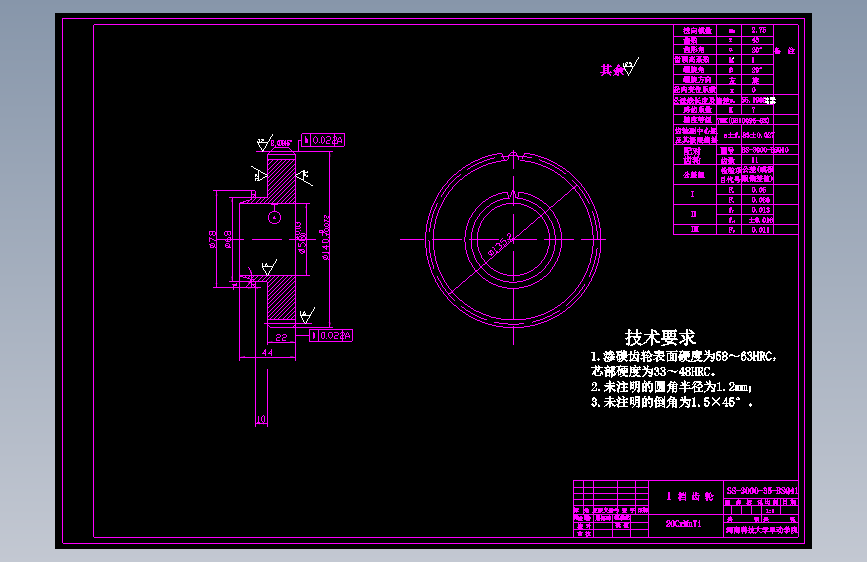Click the circled datum mark inside the section view
Image resolution: width=867 pixels, height=562 pixels.
point(274,217)
